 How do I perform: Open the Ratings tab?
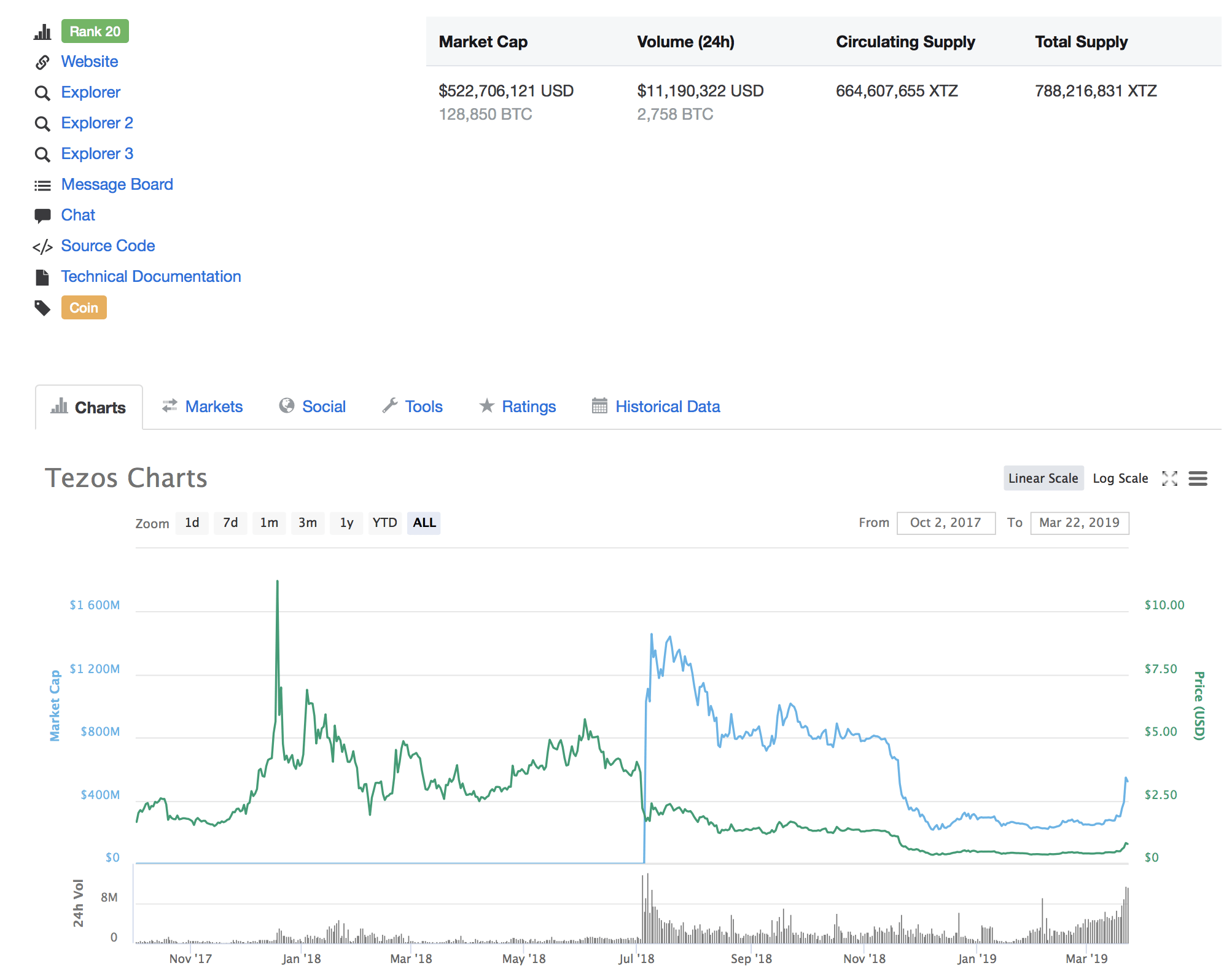pos(518,407)
